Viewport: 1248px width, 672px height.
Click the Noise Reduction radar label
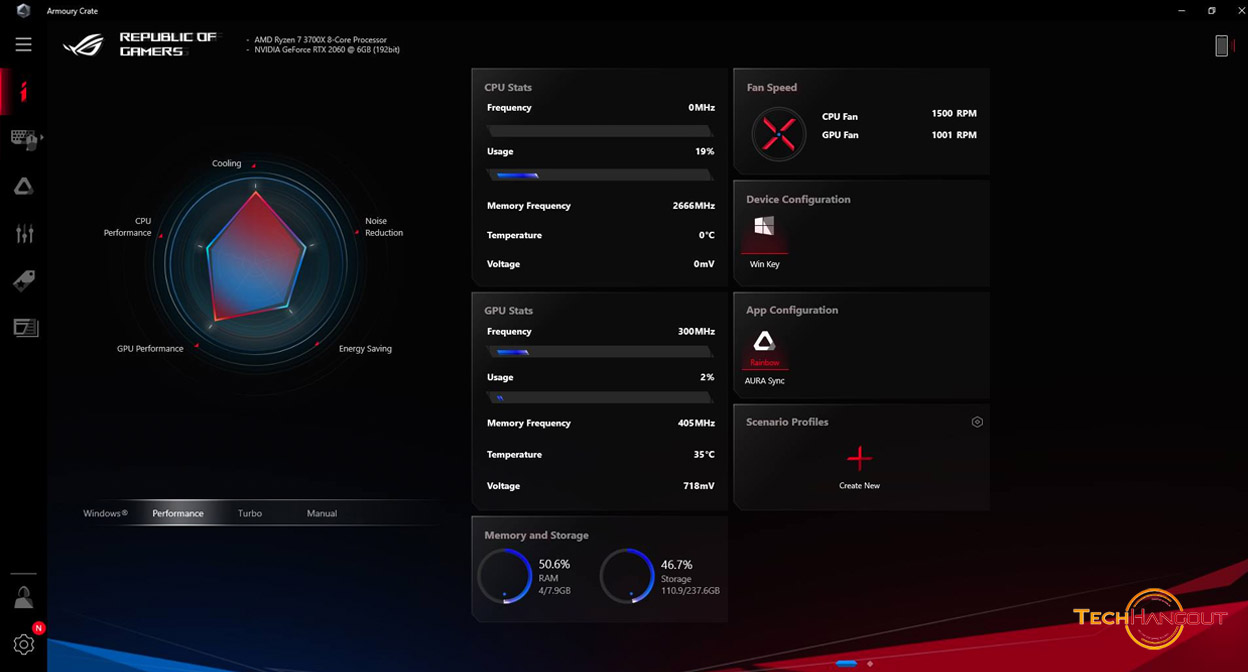pyautogui.click(x=384, y=227)
